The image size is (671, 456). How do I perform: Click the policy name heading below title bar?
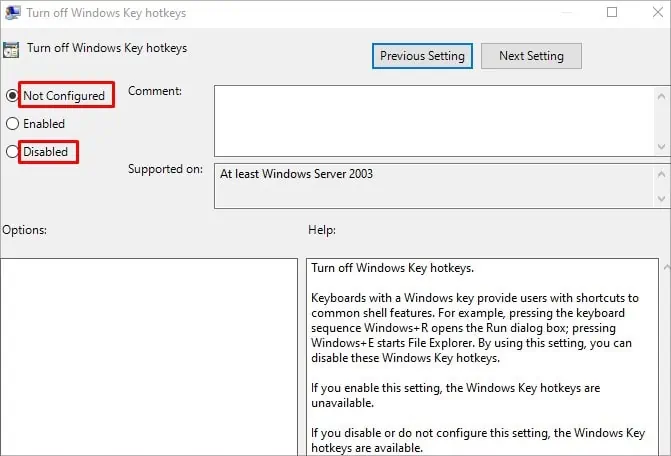[106, 48]
